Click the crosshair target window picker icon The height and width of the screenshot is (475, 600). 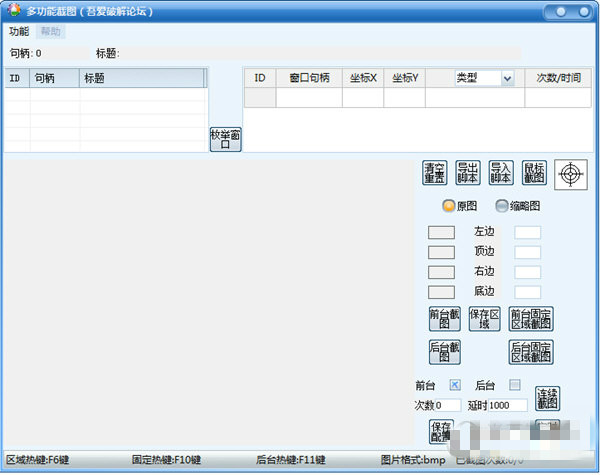click(571, 175)
